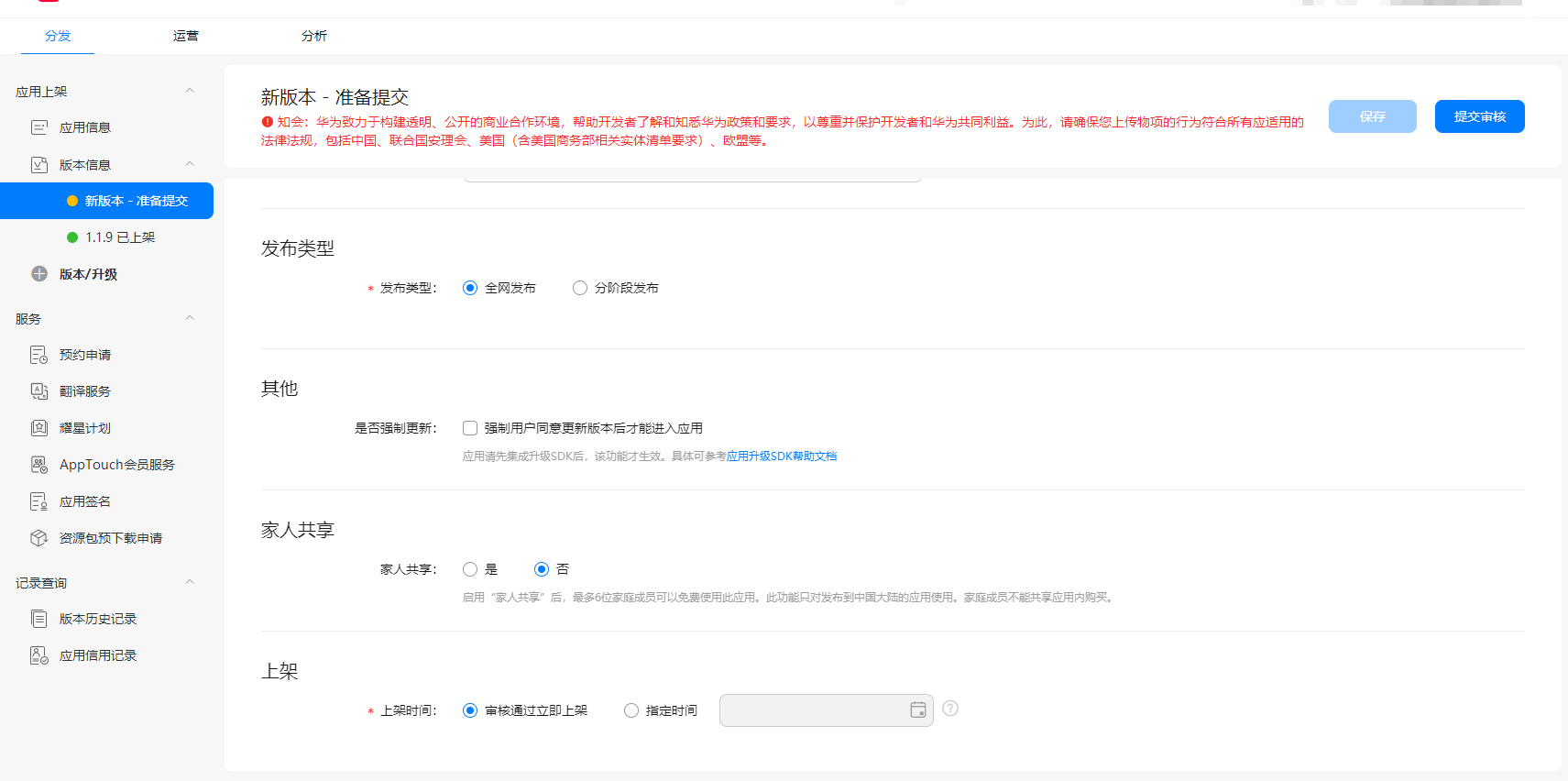The height and width of the screenshot is (781, 1568).
Task: Click the 耀星计划 icon
Action: tap(39, 428)
